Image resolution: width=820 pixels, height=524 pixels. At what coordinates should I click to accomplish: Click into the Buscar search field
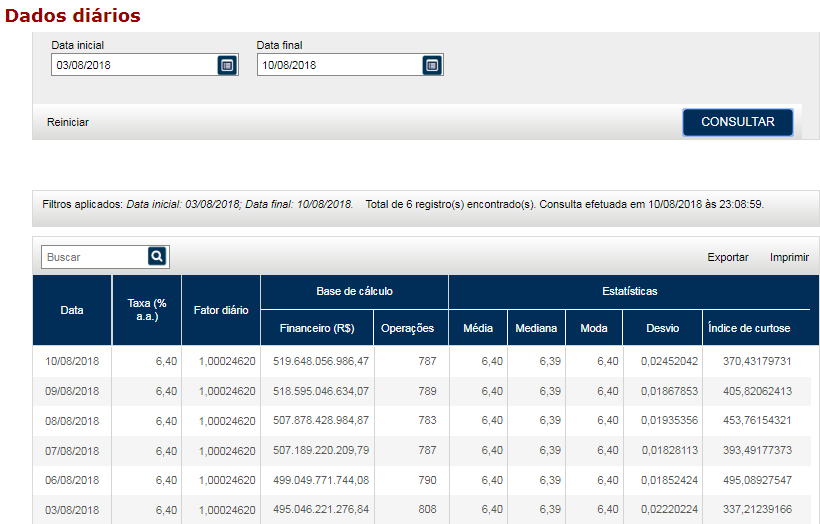[x=94, y=257]
